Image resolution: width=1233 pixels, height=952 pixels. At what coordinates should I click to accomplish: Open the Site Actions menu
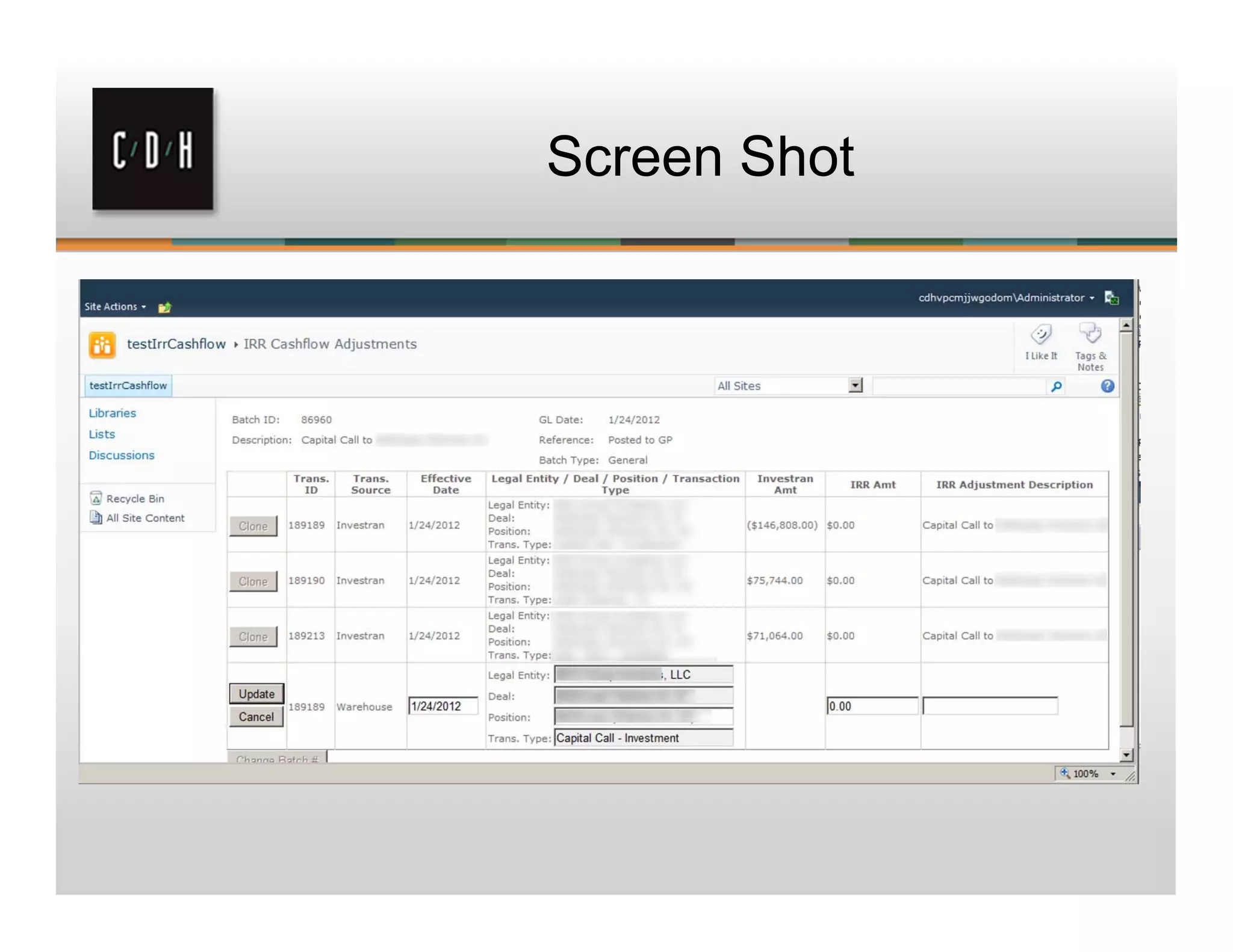pyautogui.click(x=115, y=306)
